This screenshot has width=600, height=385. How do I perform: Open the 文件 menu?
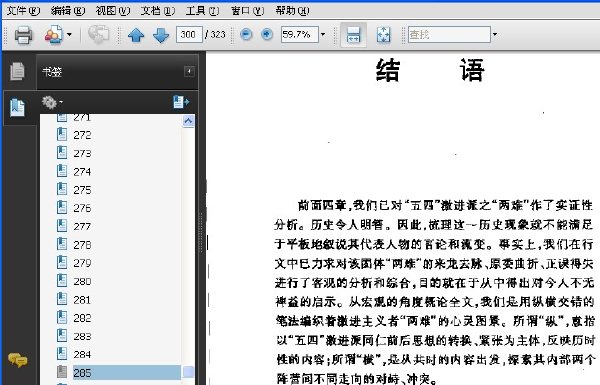pyautogui.click(x=23, y=11)
